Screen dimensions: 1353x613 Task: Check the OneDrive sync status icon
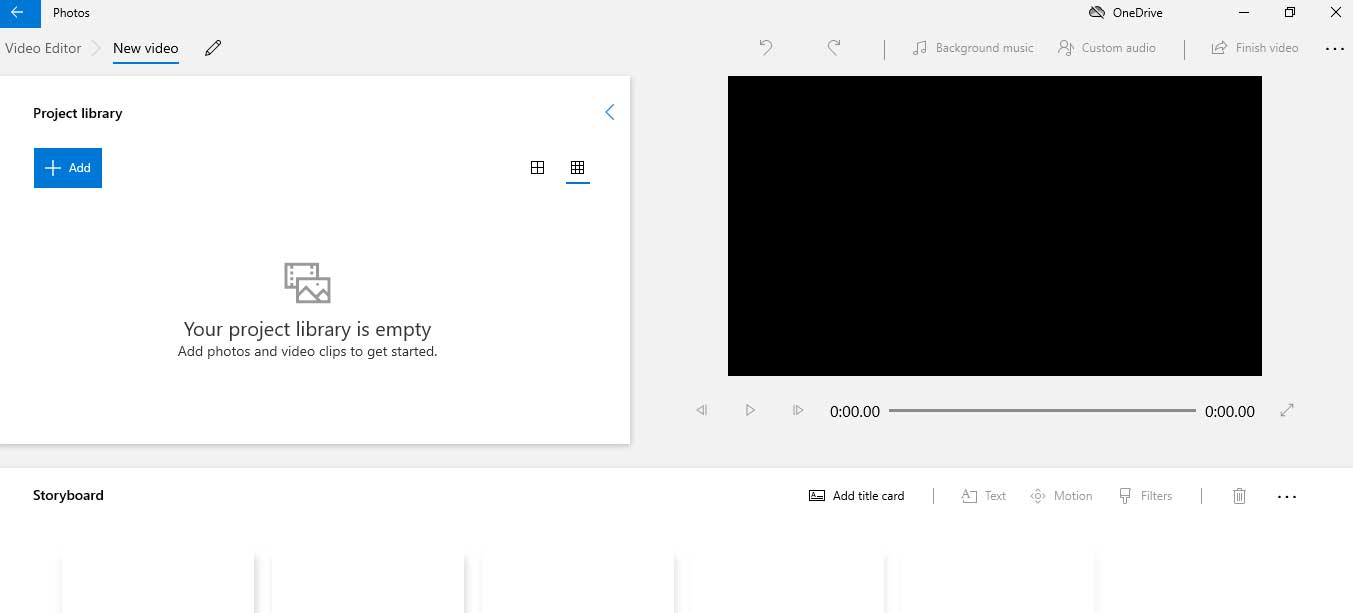pos(1095,12)
